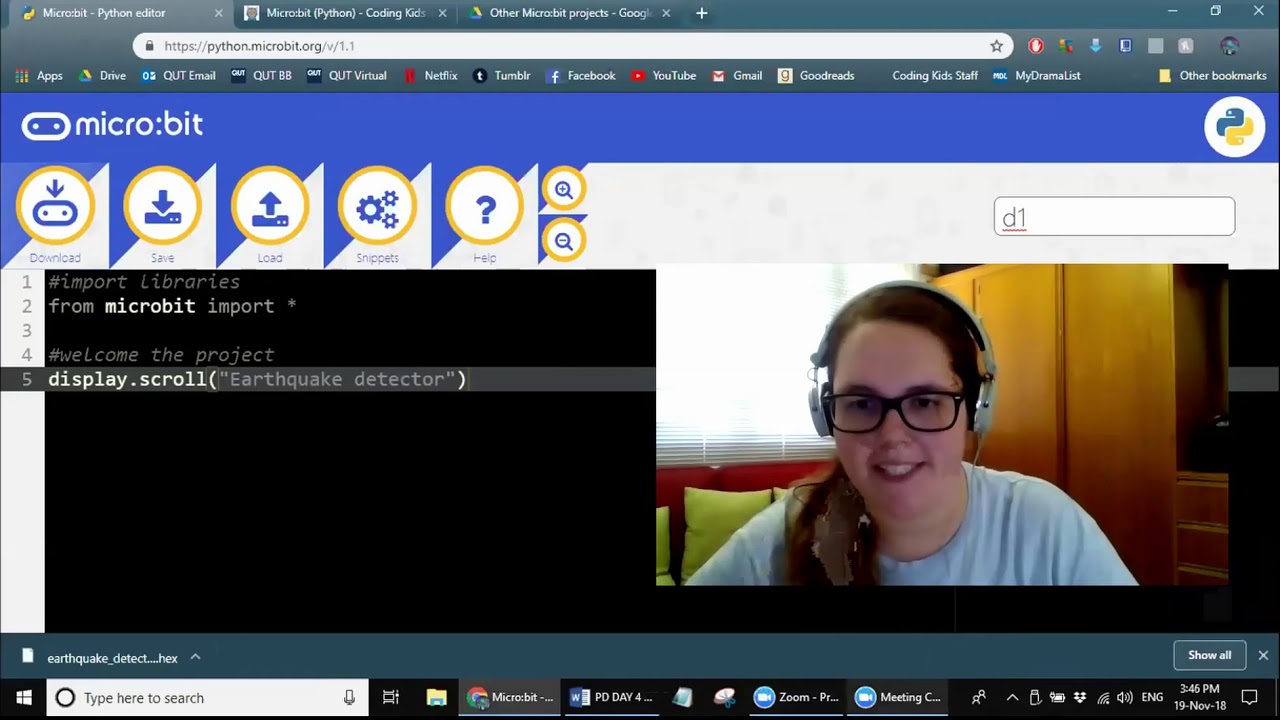Open the Other bookmarks folder
Screen dimensions: 1280x720
click(1212, 75)
